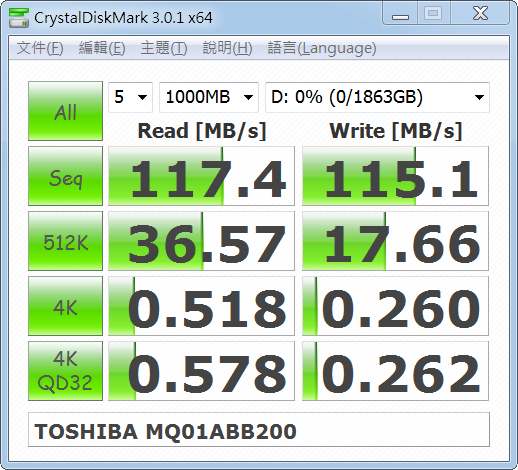The width and height of the screenshot is (518, 470).
Task: Open the 編輯(E) menu
Action: (x=102, y=48)
